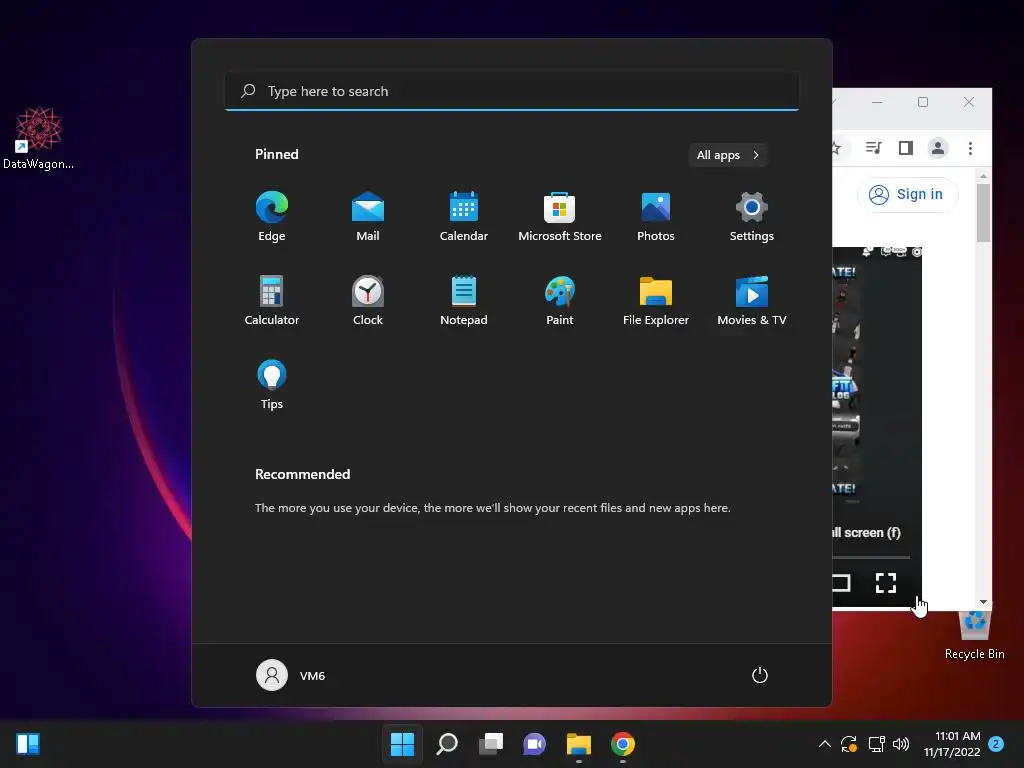Viewport: 1024px width, 768px height.
Task: Show hidden system tray icons
Action: point(825,744)
